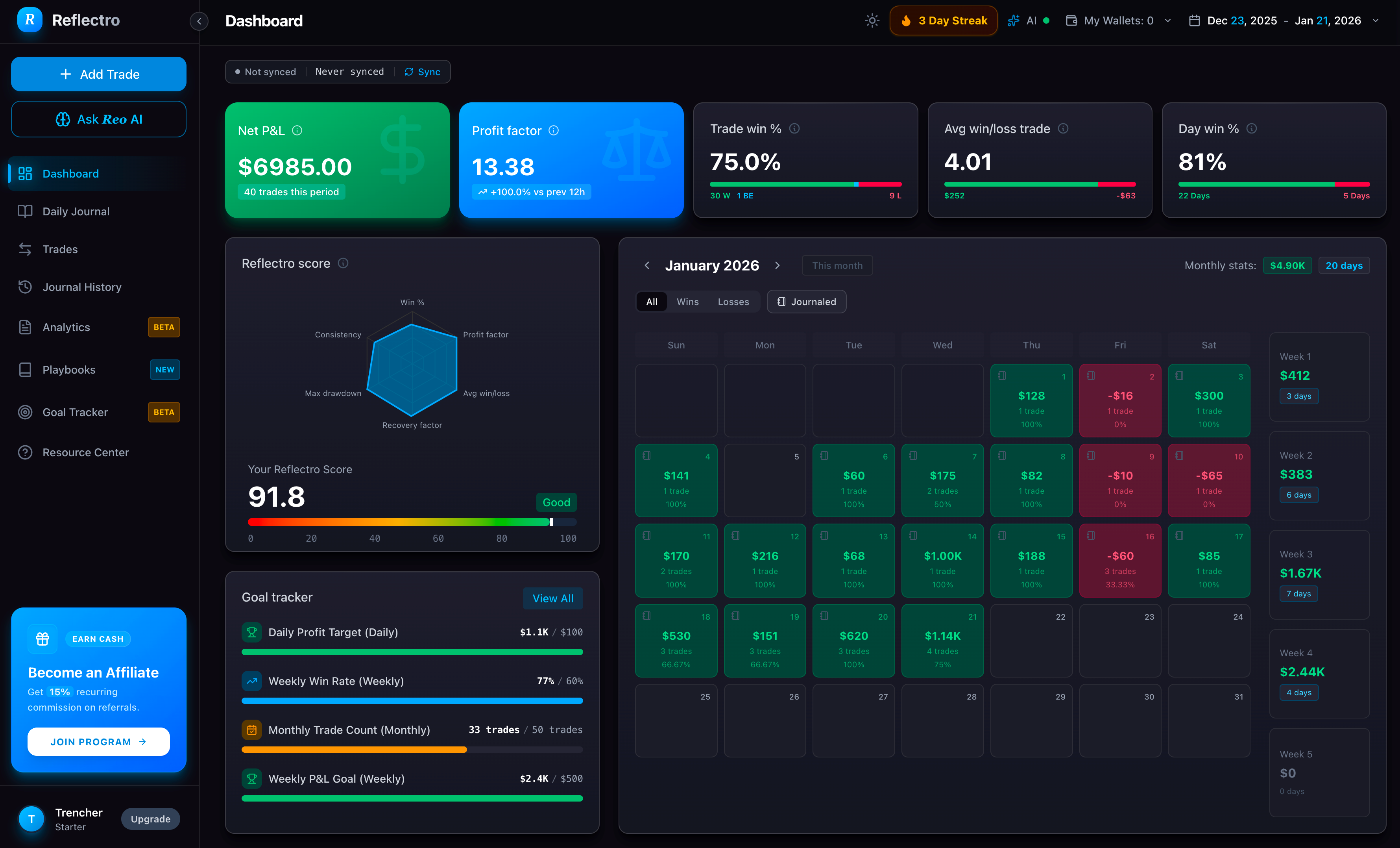Go to previous month in calendar
The width and height of the screenshot is (1400, 848).
pyautogui.click(x=647, y=265)
